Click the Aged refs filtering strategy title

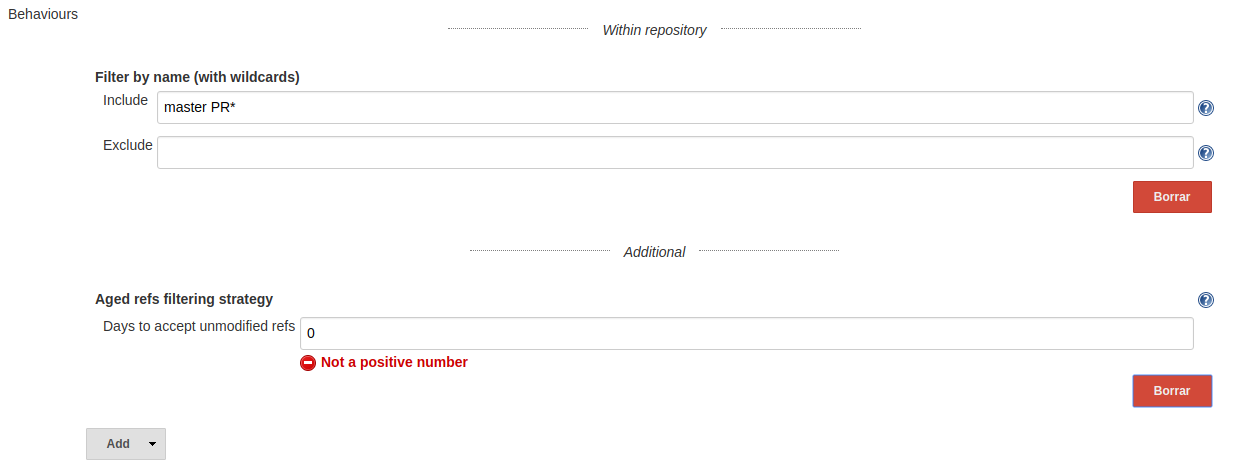(184, 299)
